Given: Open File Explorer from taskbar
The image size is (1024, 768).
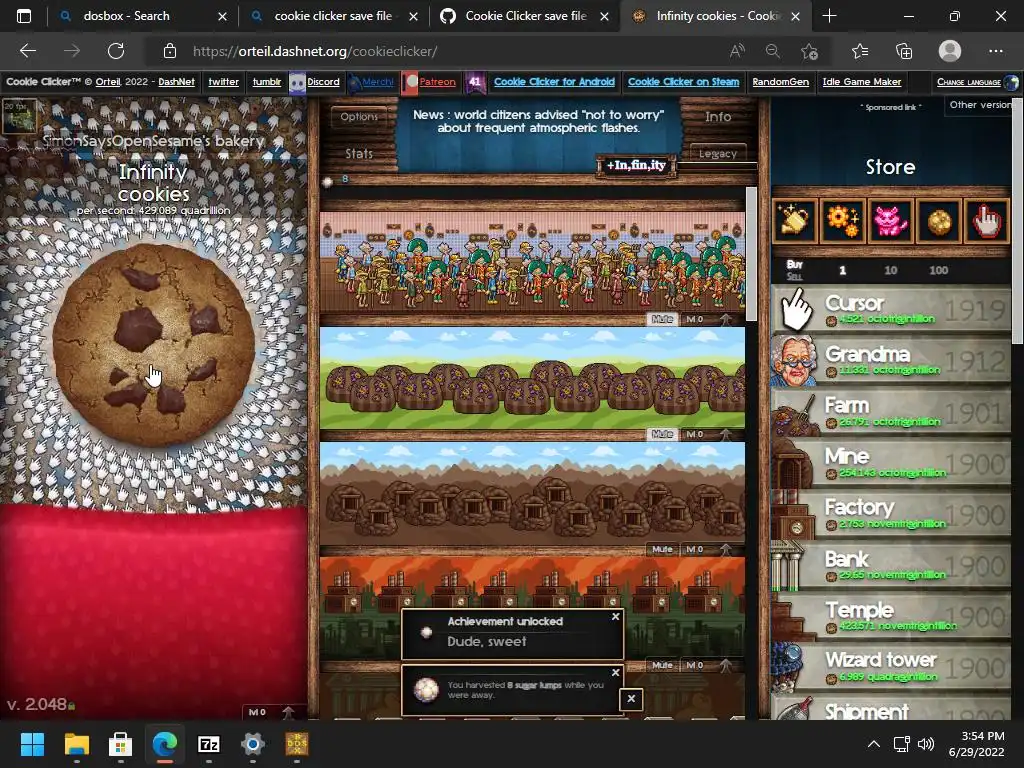Looking at the screenshot, I should (x=76, y=744).
